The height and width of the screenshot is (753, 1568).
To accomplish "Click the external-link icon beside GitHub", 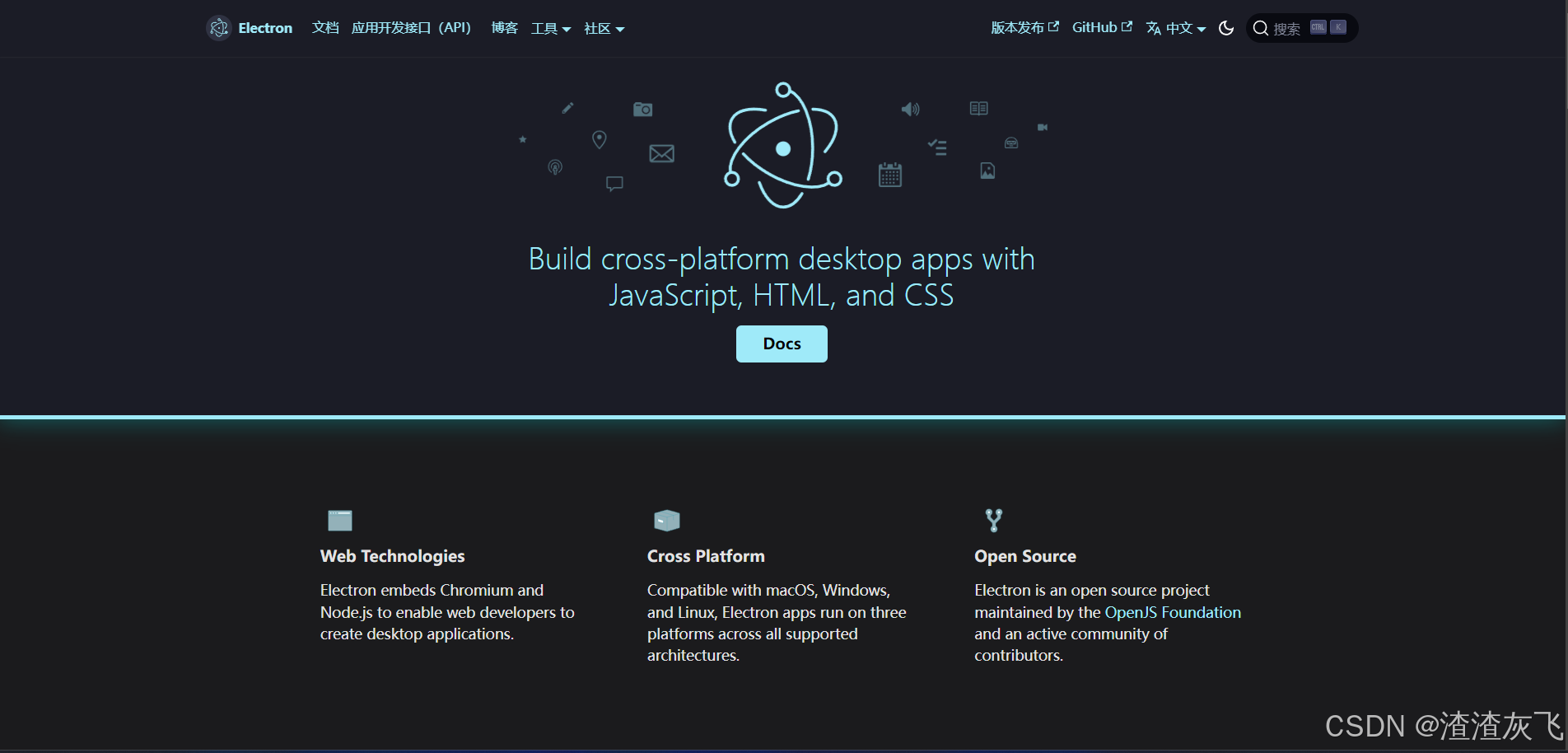I will coord(1127,26).
